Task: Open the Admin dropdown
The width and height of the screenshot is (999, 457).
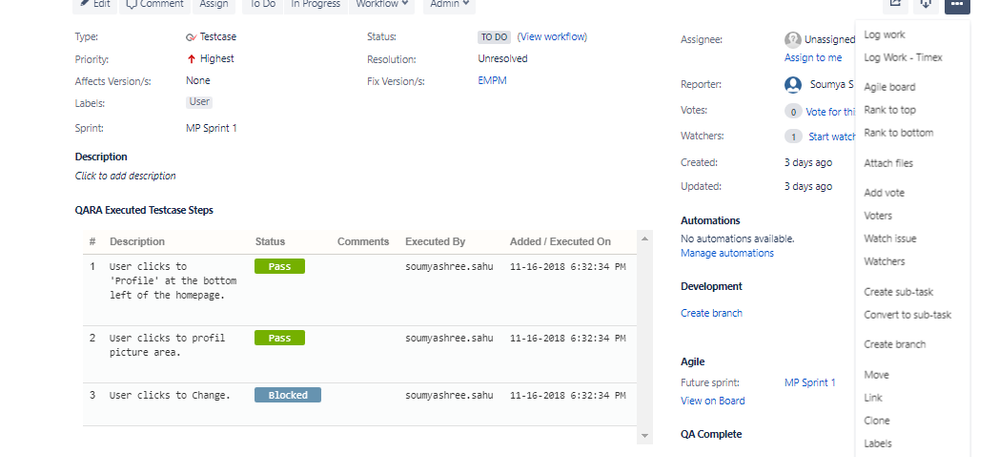Action: (449, 4)
